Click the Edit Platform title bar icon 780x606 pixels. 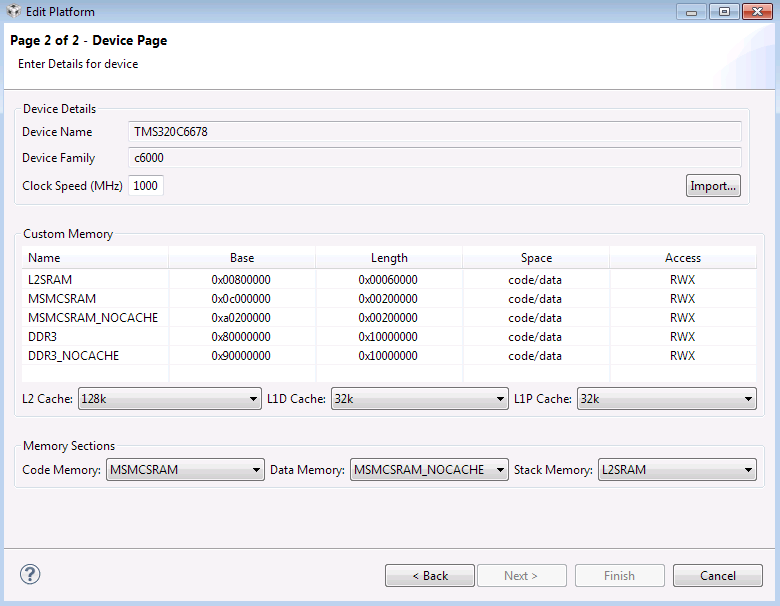click(x=14, y=11)
